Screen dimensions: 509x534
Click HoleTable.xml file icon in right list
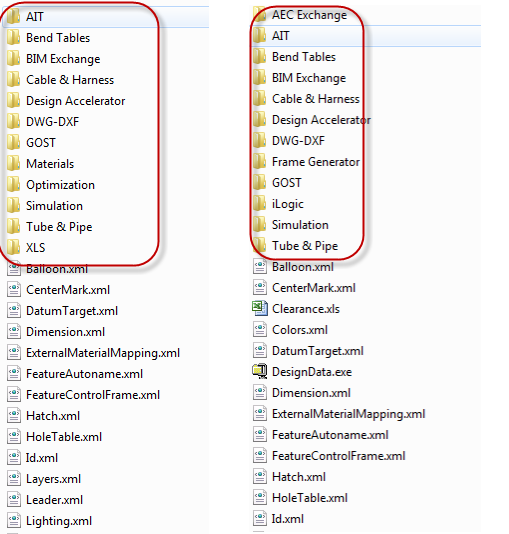point(260,498)
